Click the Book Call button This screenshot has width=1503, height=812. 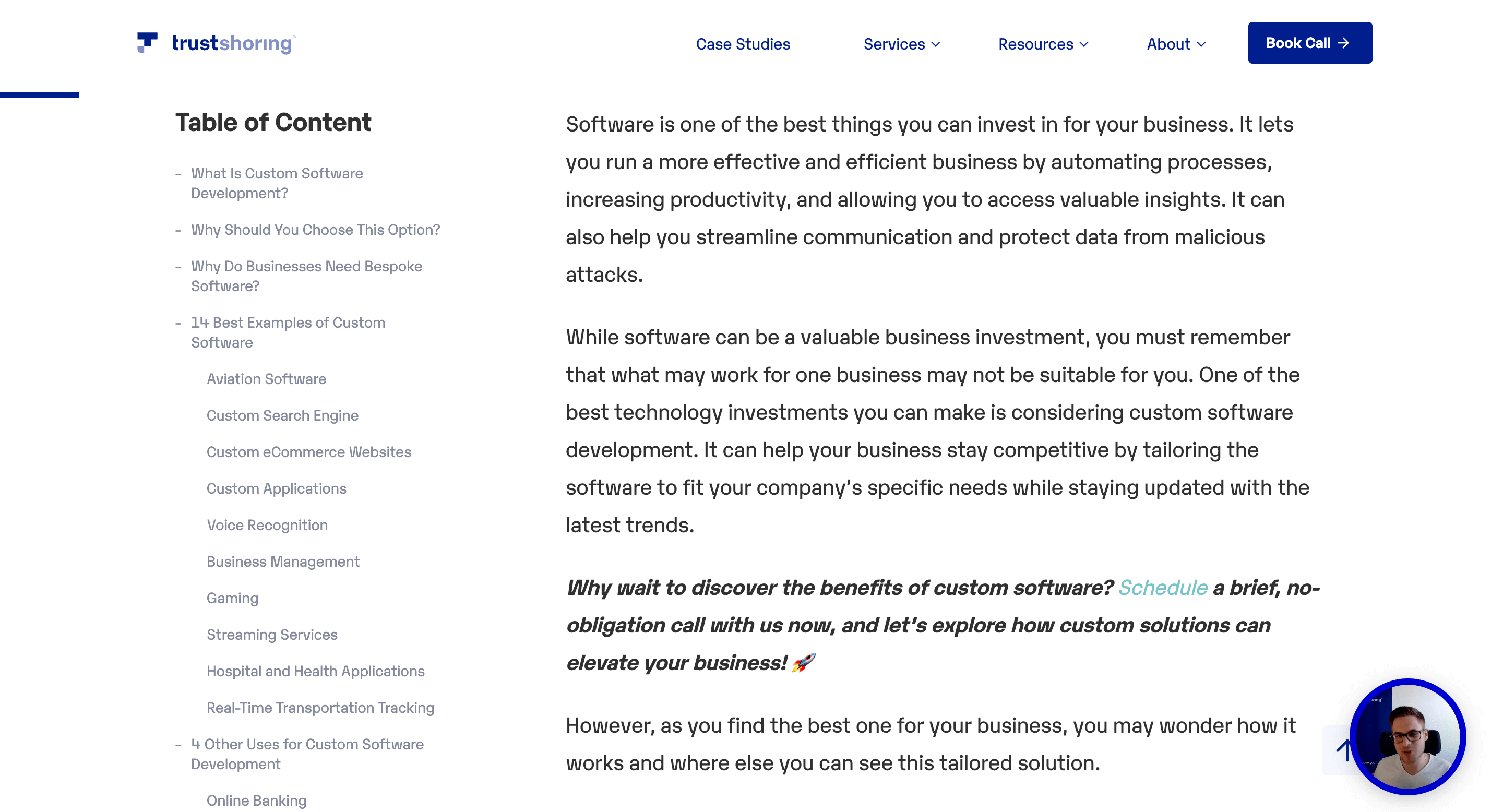click(1310, 42)
